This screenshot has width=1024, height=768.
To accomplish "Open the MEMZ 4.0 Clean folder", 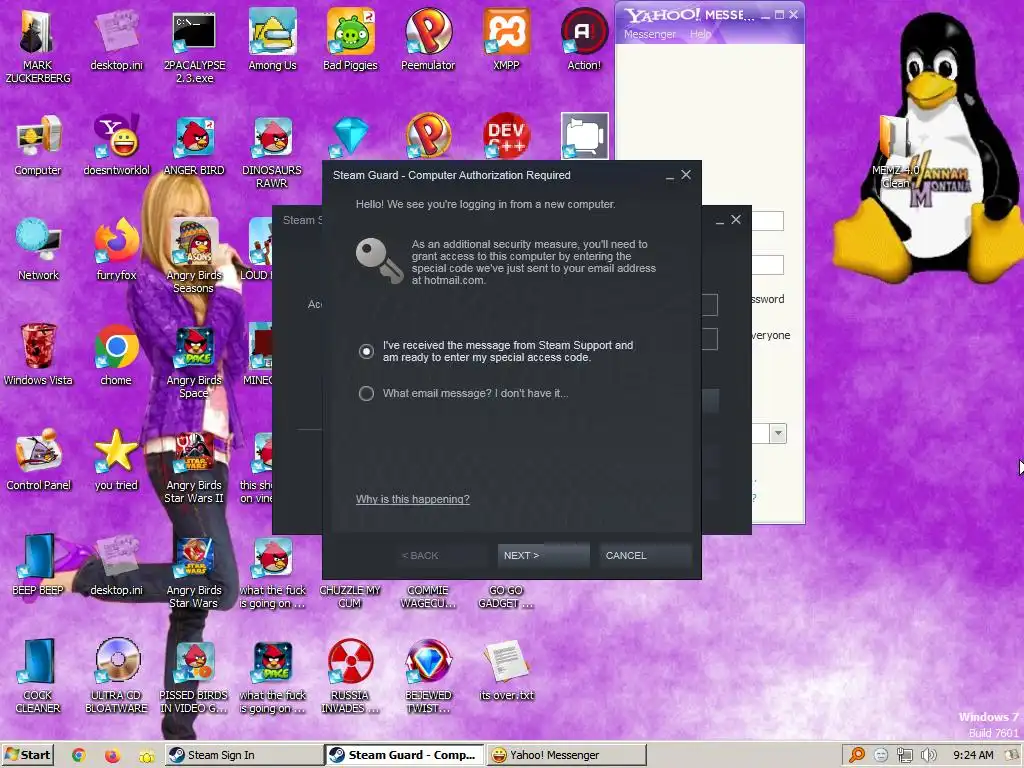I will coord(896,152).
